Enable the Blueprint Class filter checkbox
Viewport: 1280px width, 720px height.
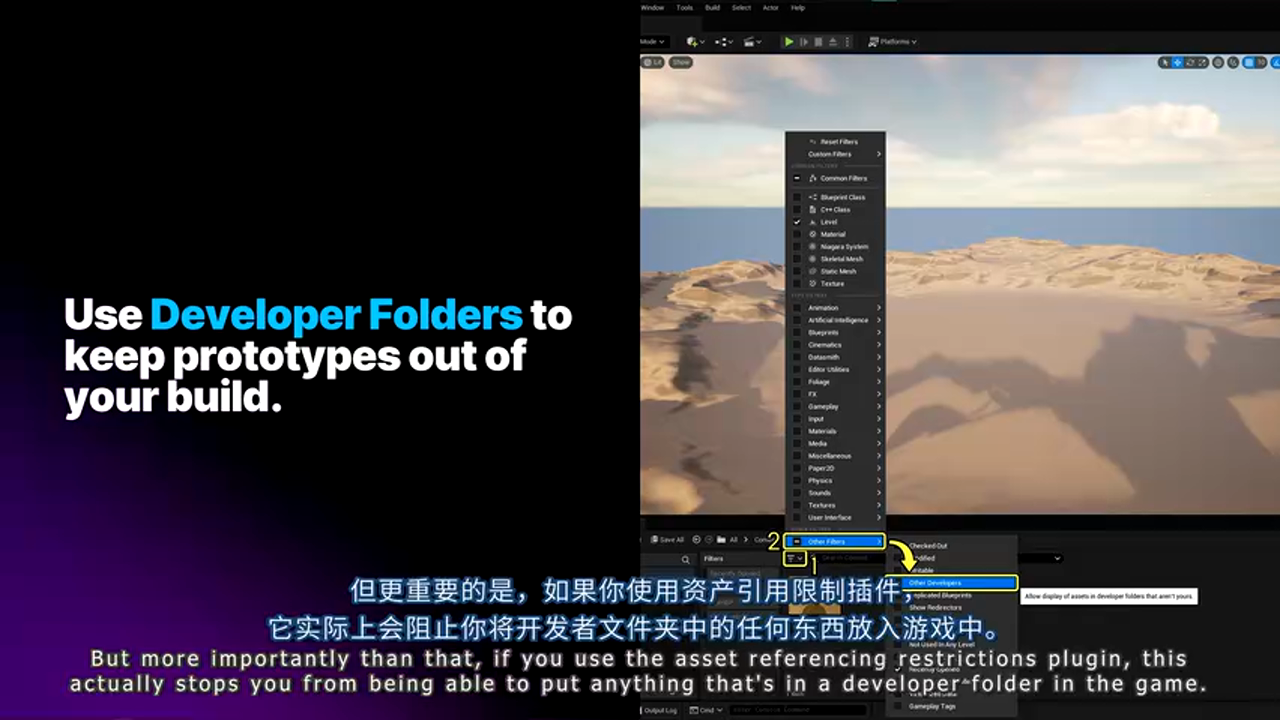click(797, 197)
